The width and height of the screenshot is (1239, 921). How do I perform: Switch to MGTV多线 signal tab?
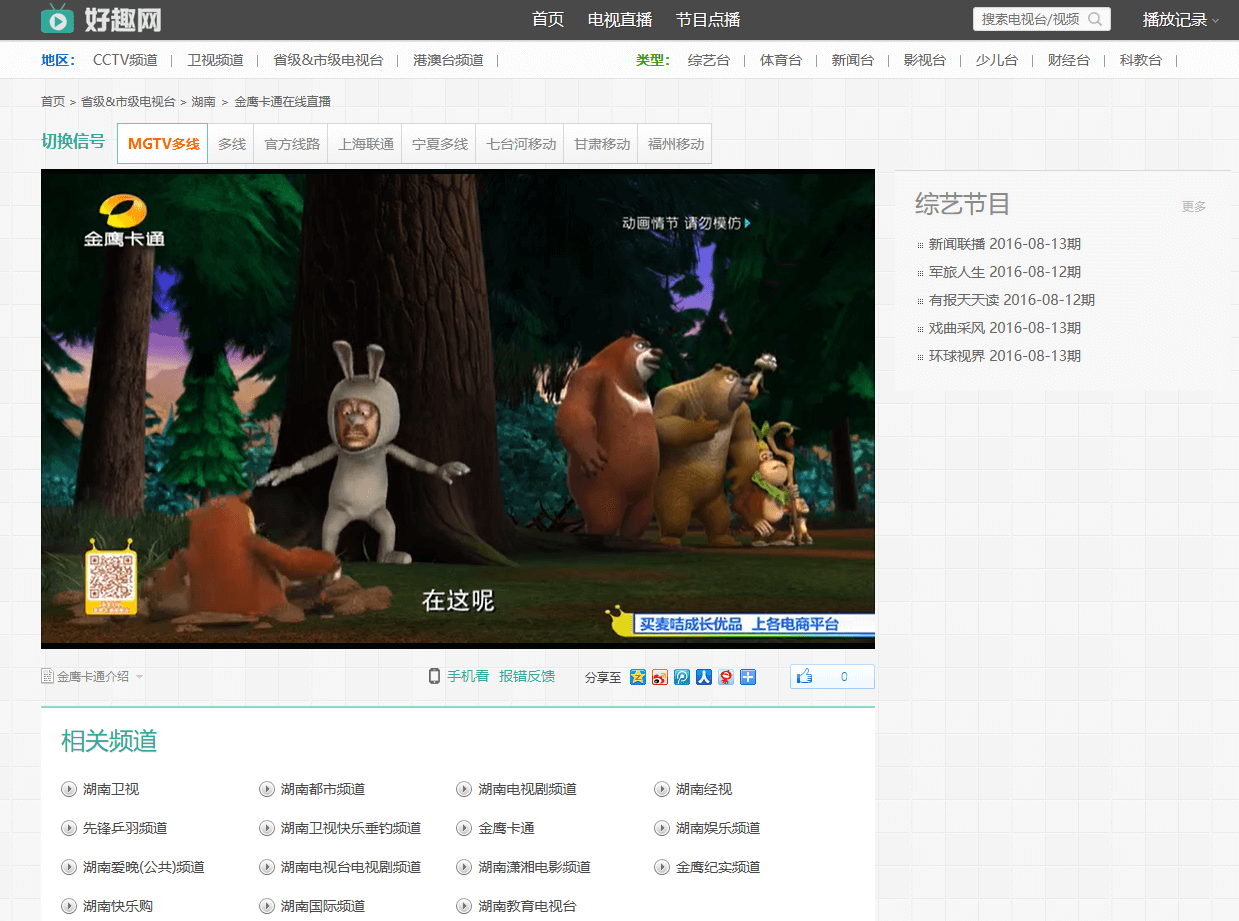pos(163,143)
